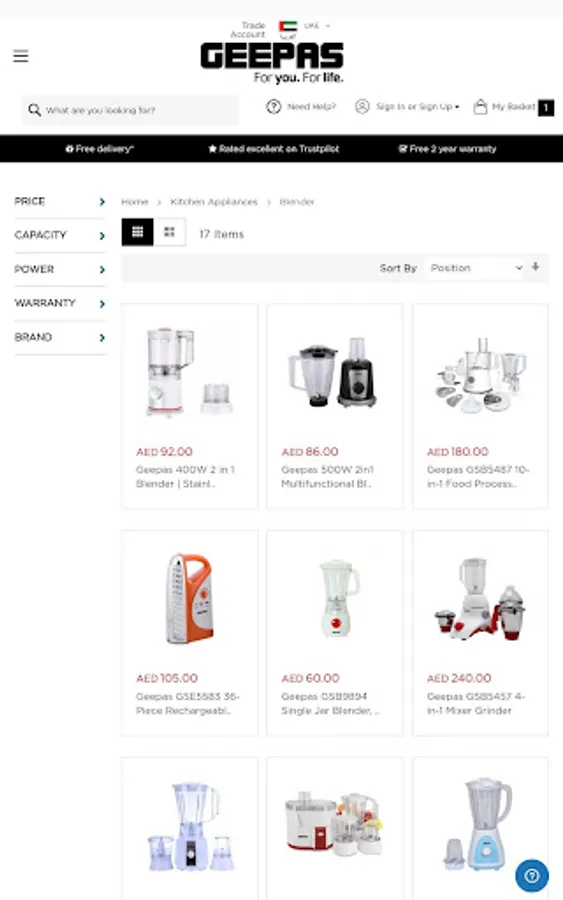Expand the CAPACITY filter
Image resolution: width=563 pixels, height=900 pixels.
tap(60, 235)
